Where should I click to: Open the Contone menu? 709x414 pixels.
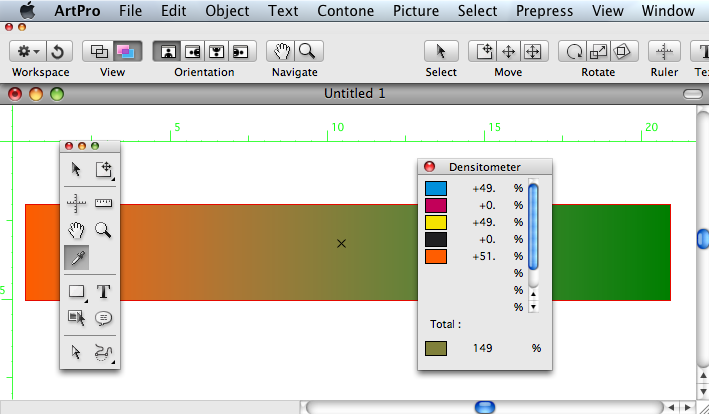point(345,11)
